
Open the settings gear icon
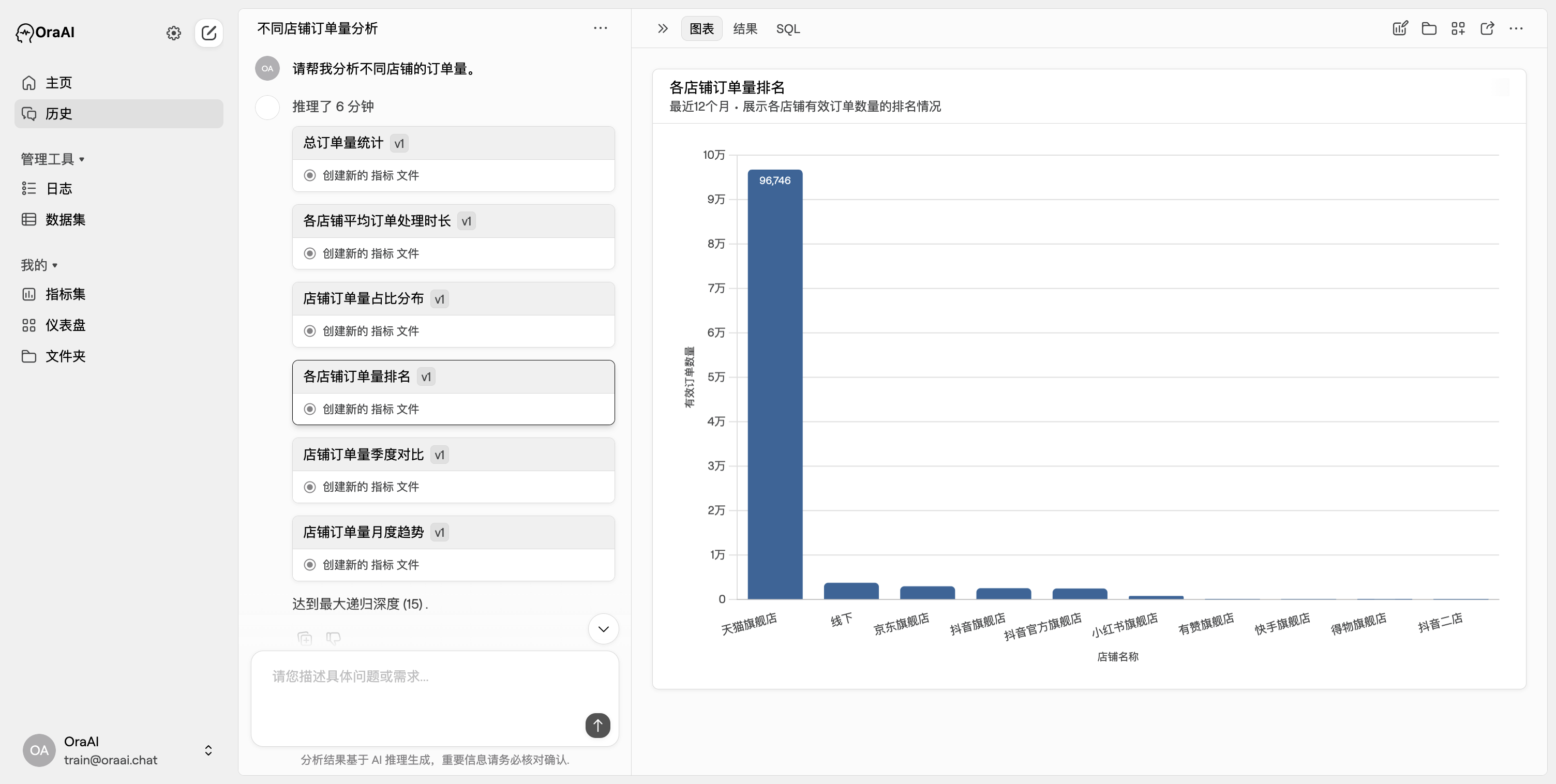pyautogui.click(x=173, y=33)
